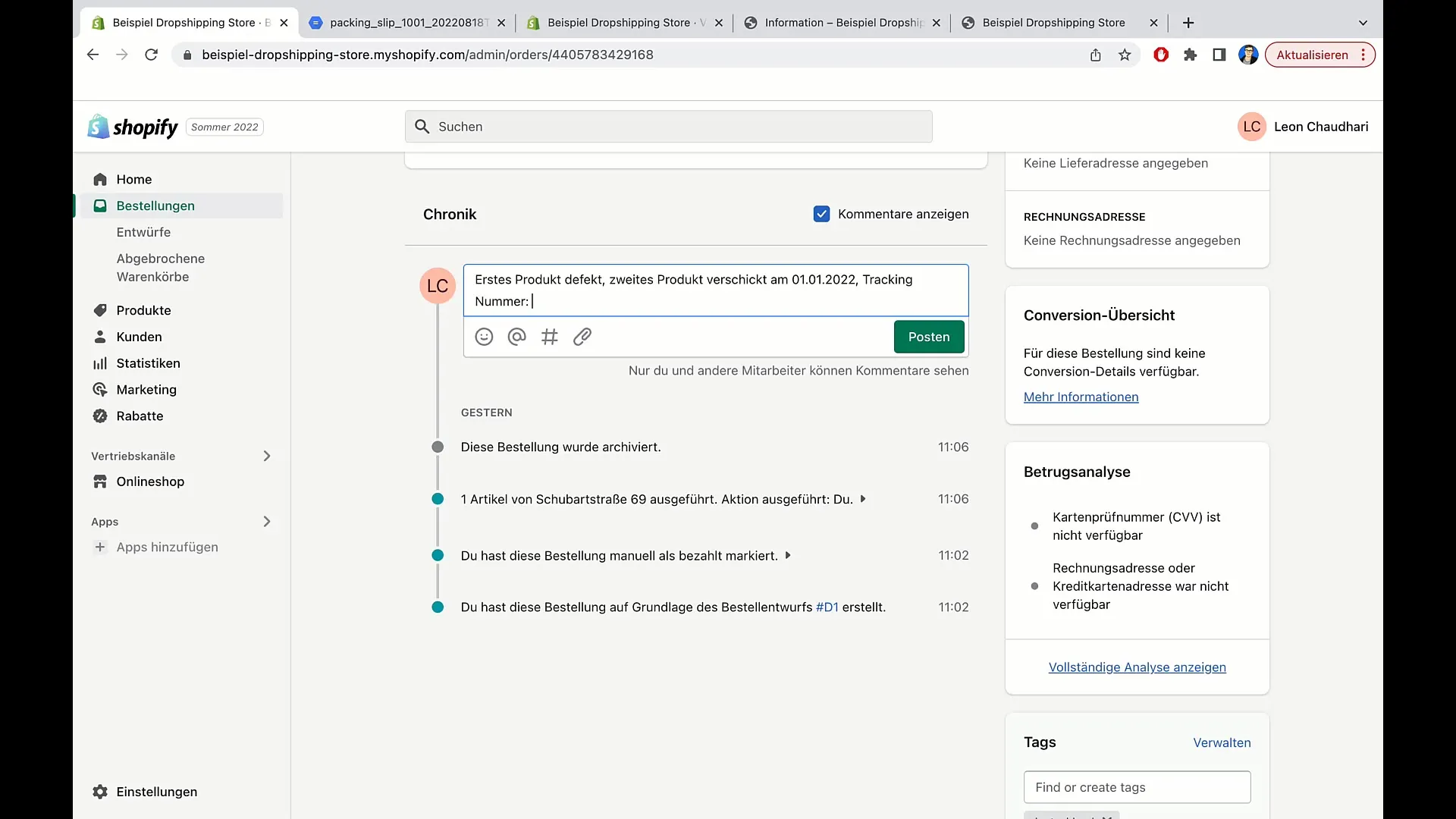Toggle the Kommentare anzeigen checkbox

point(820,214)
